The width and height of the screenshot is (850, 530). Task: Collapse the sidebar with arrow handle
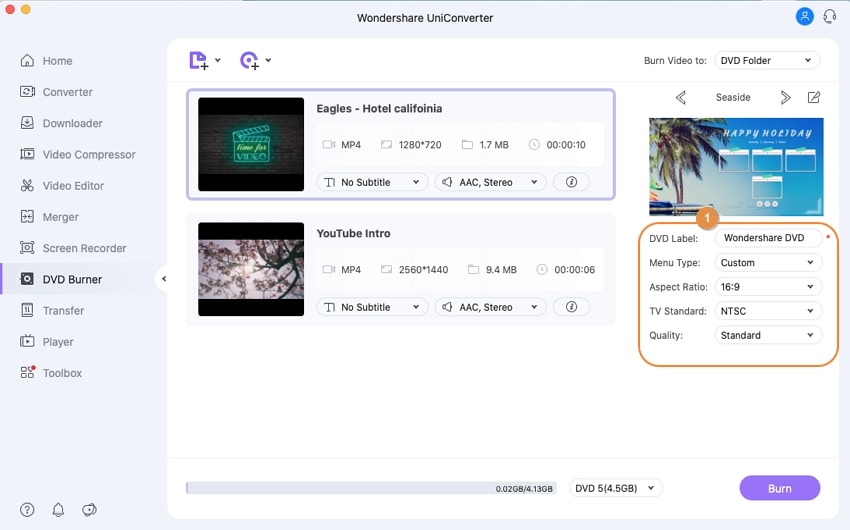click(x=164, y=279)
